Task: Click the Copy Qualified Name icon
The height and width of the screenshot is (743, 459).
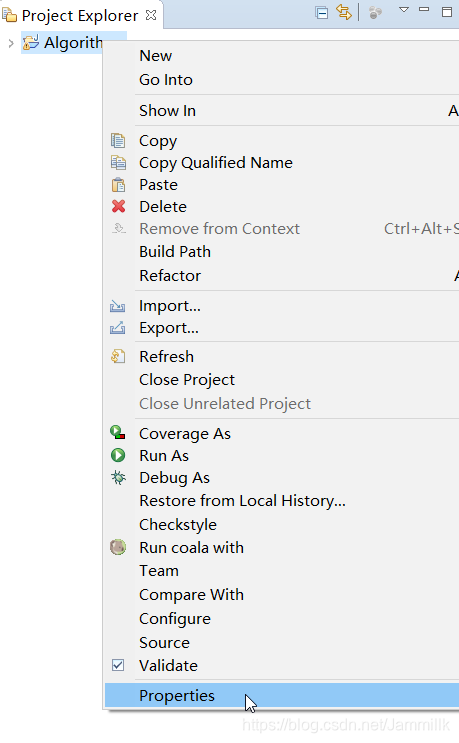Action: coord(118,163)
